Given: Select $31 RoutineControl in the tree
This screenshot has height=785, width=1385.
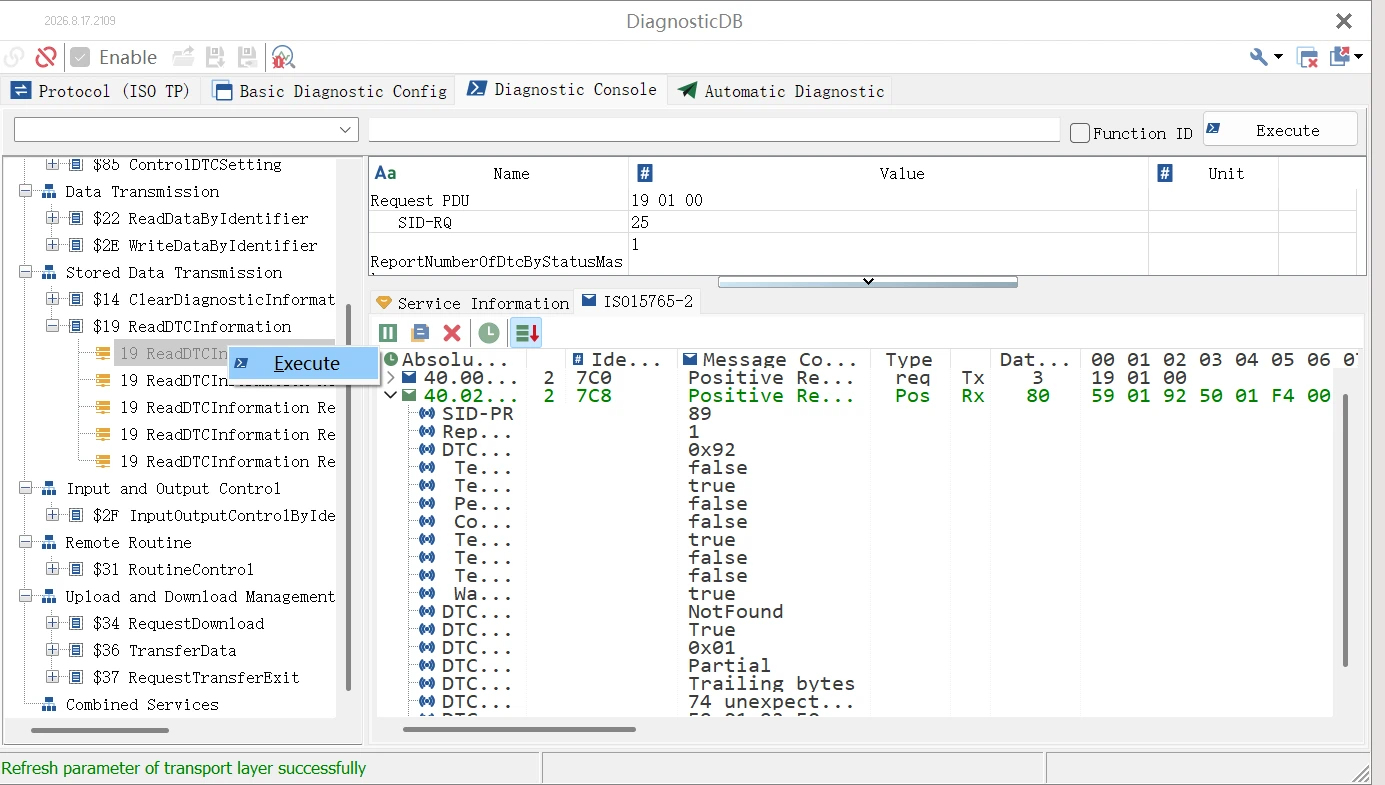Looking at the screenshot, I should coord(173,569).
